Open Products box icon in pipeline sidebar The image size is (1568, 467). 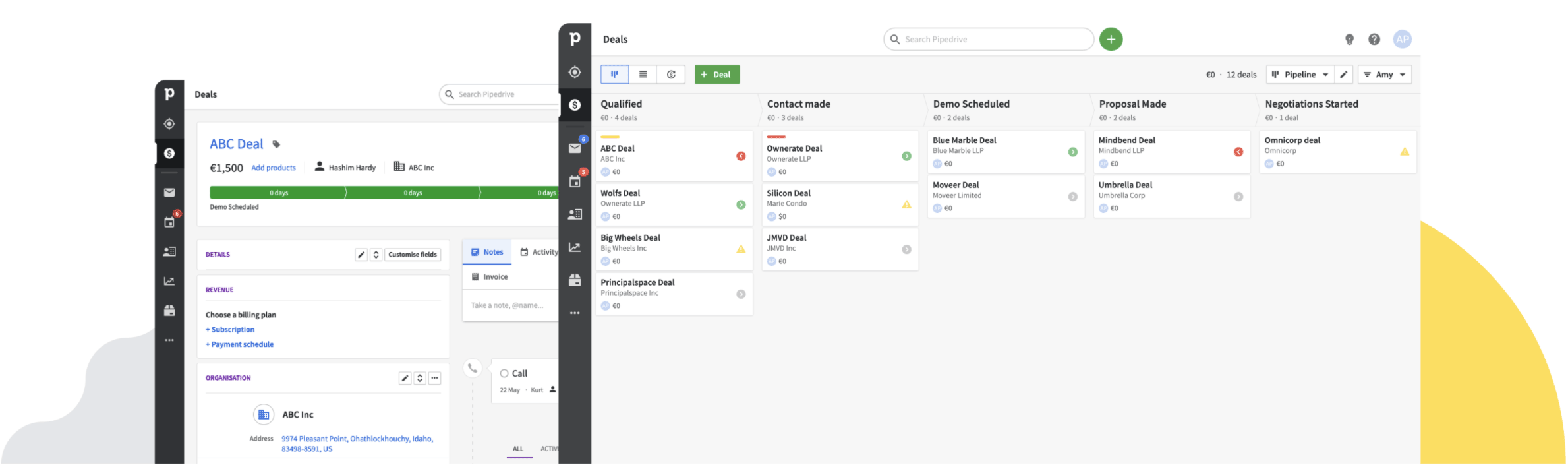(x=575, y=280)
